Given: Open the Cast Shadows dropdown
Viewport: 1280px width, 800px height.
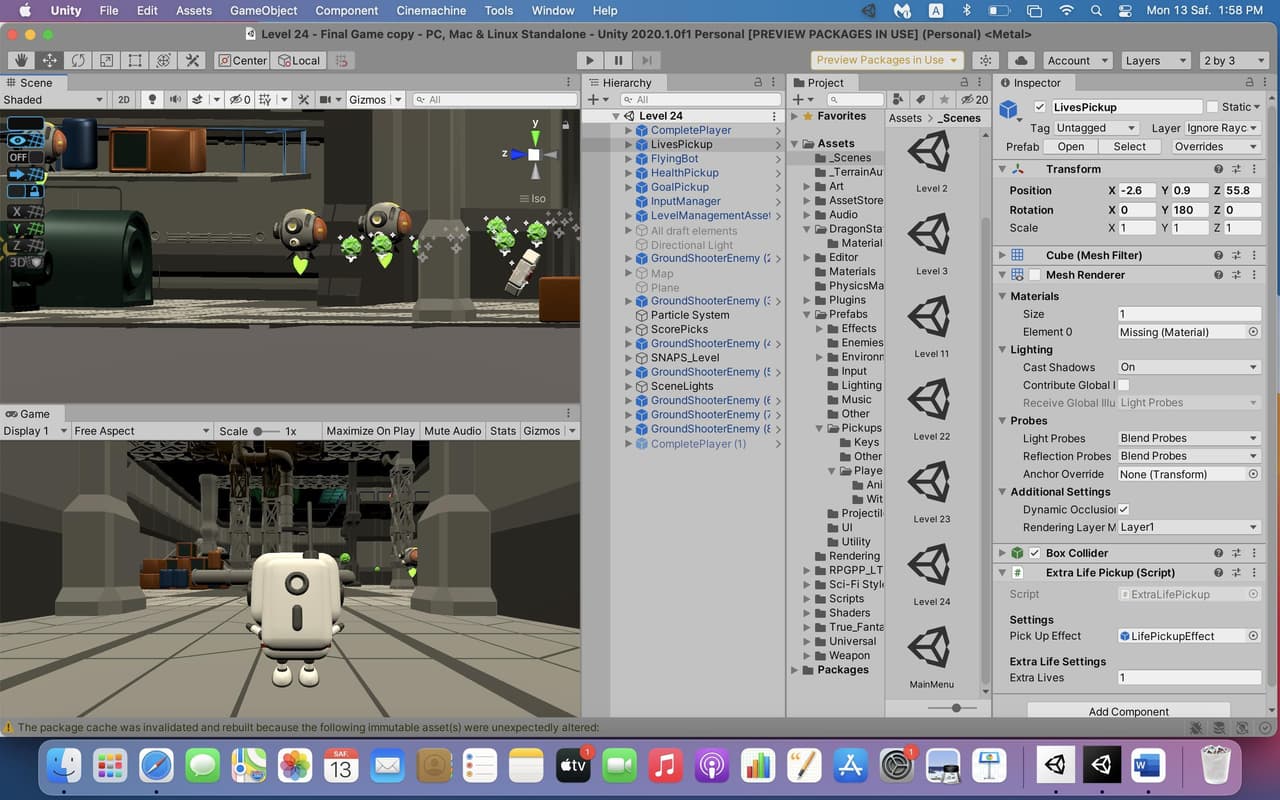Looking at the screenshot, I should click(1188, 367).
